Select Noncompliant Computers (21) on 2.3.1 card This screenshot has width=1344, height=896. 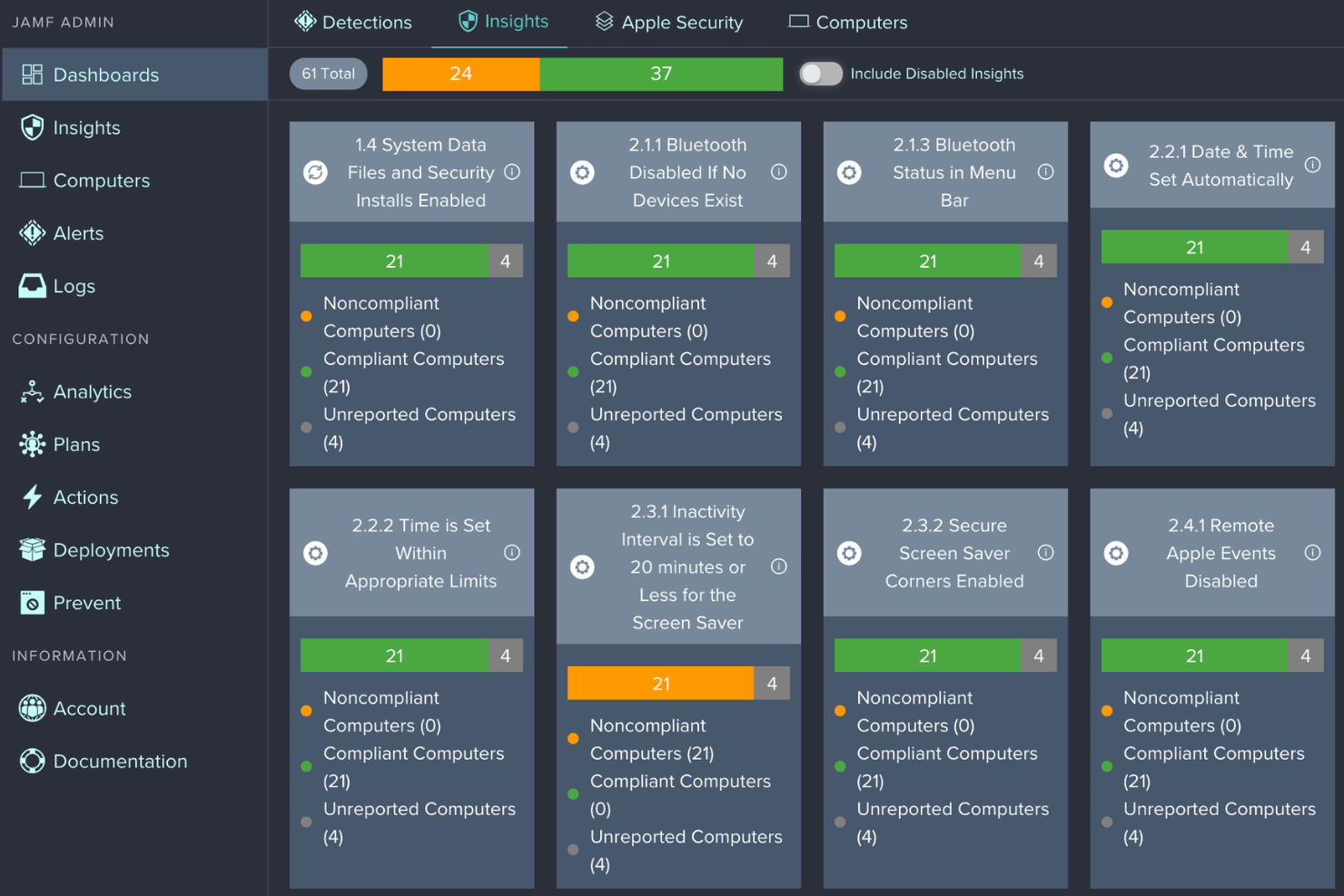[652, 740]
